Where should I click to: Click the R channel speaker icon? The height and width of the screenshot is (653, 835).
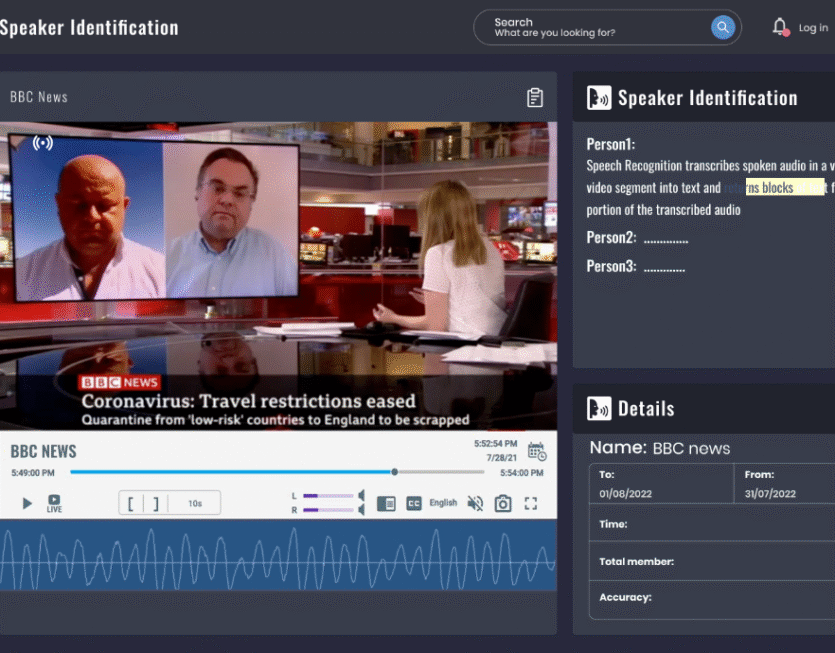(362, 510)
